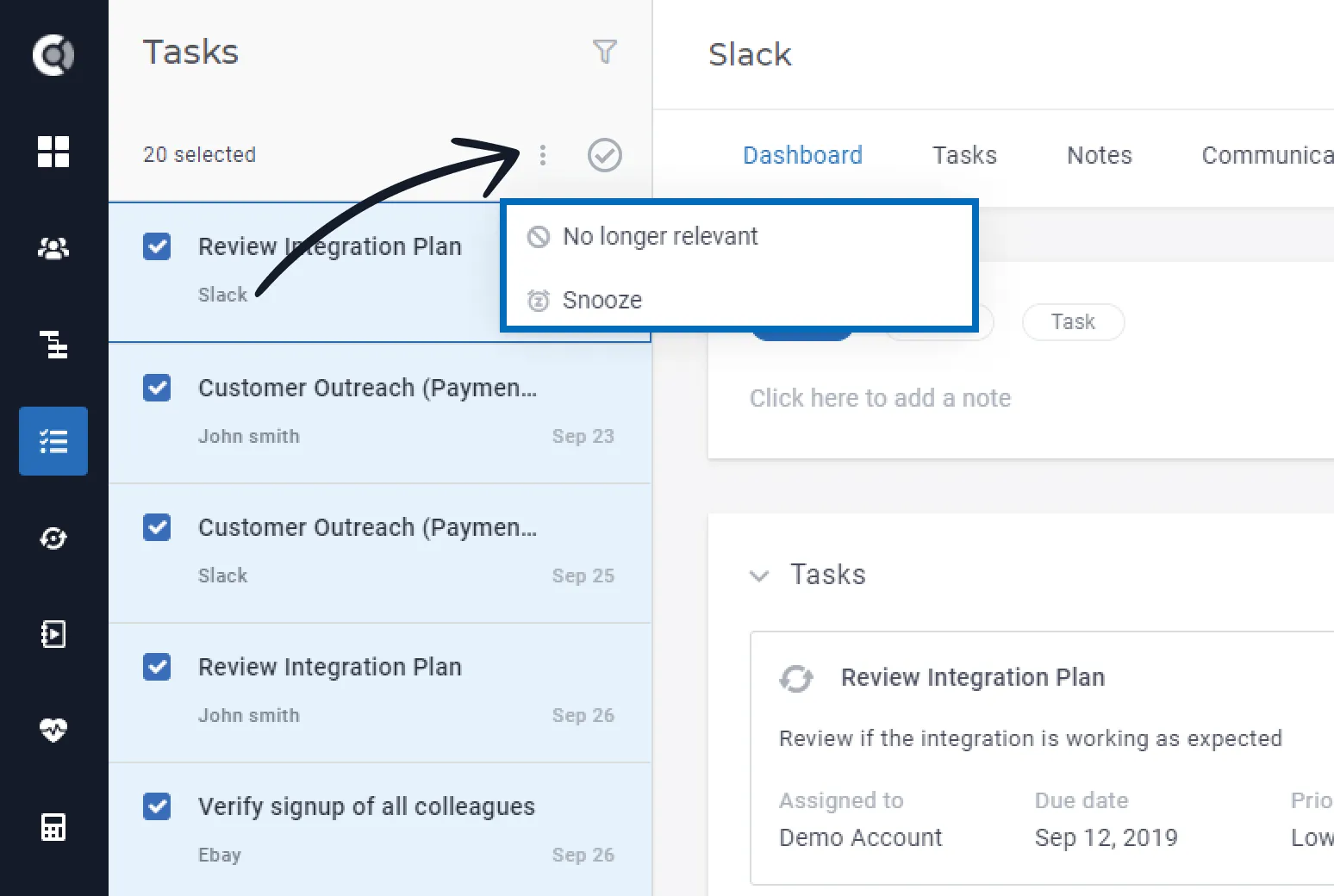This screenshot has height=896, width=1334.
Task: Open the heart health score icon
Action: coord(53,731)
